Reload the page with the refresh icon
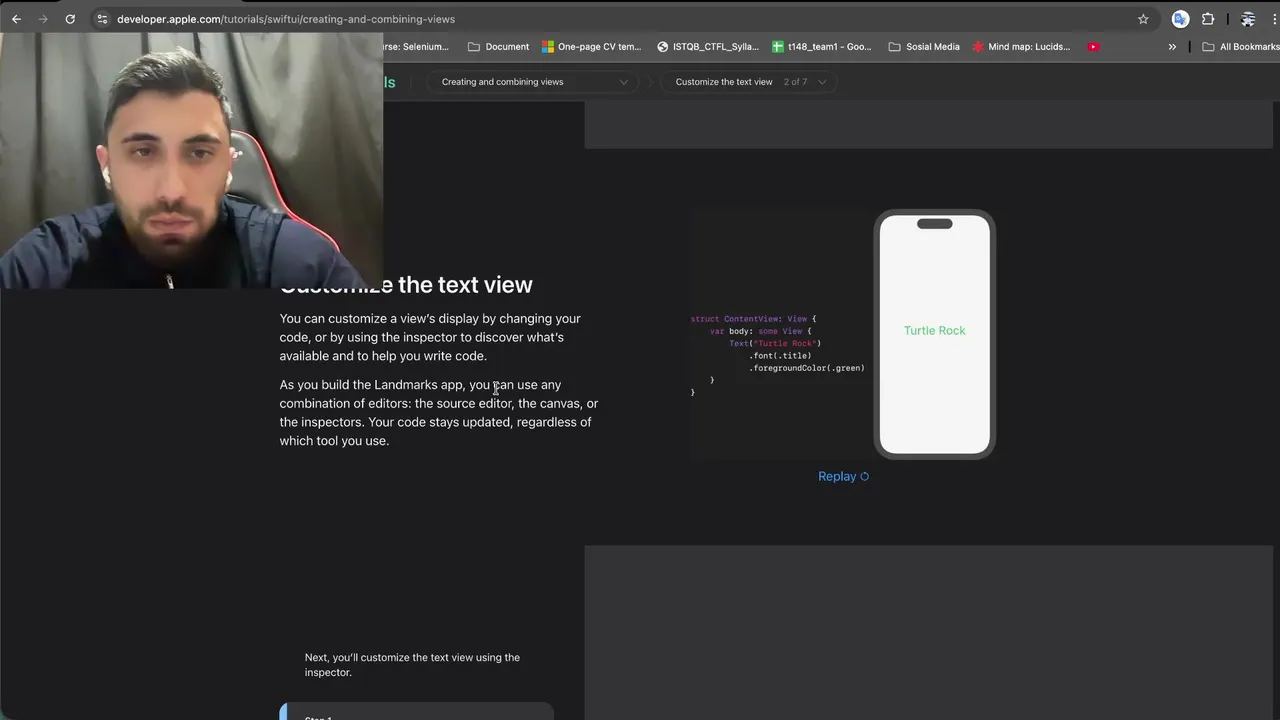The image size is (1280, 720). click(x=70, y=19)
